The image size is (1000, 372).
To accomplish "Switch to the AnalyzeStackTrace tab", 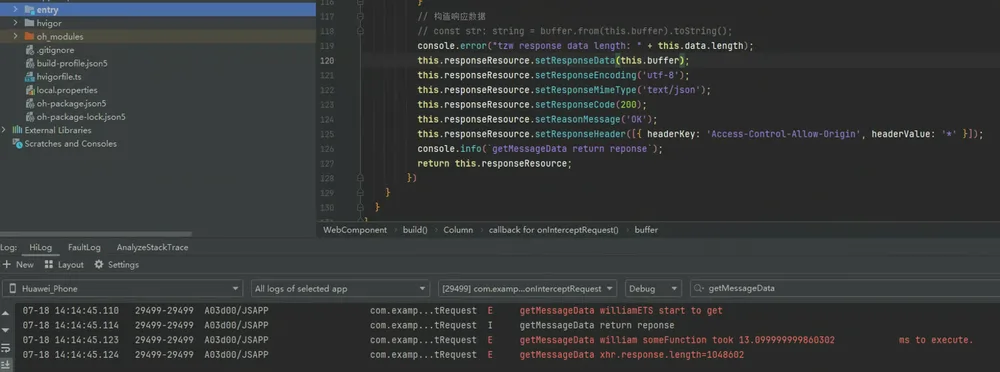I will coord(152,248).
